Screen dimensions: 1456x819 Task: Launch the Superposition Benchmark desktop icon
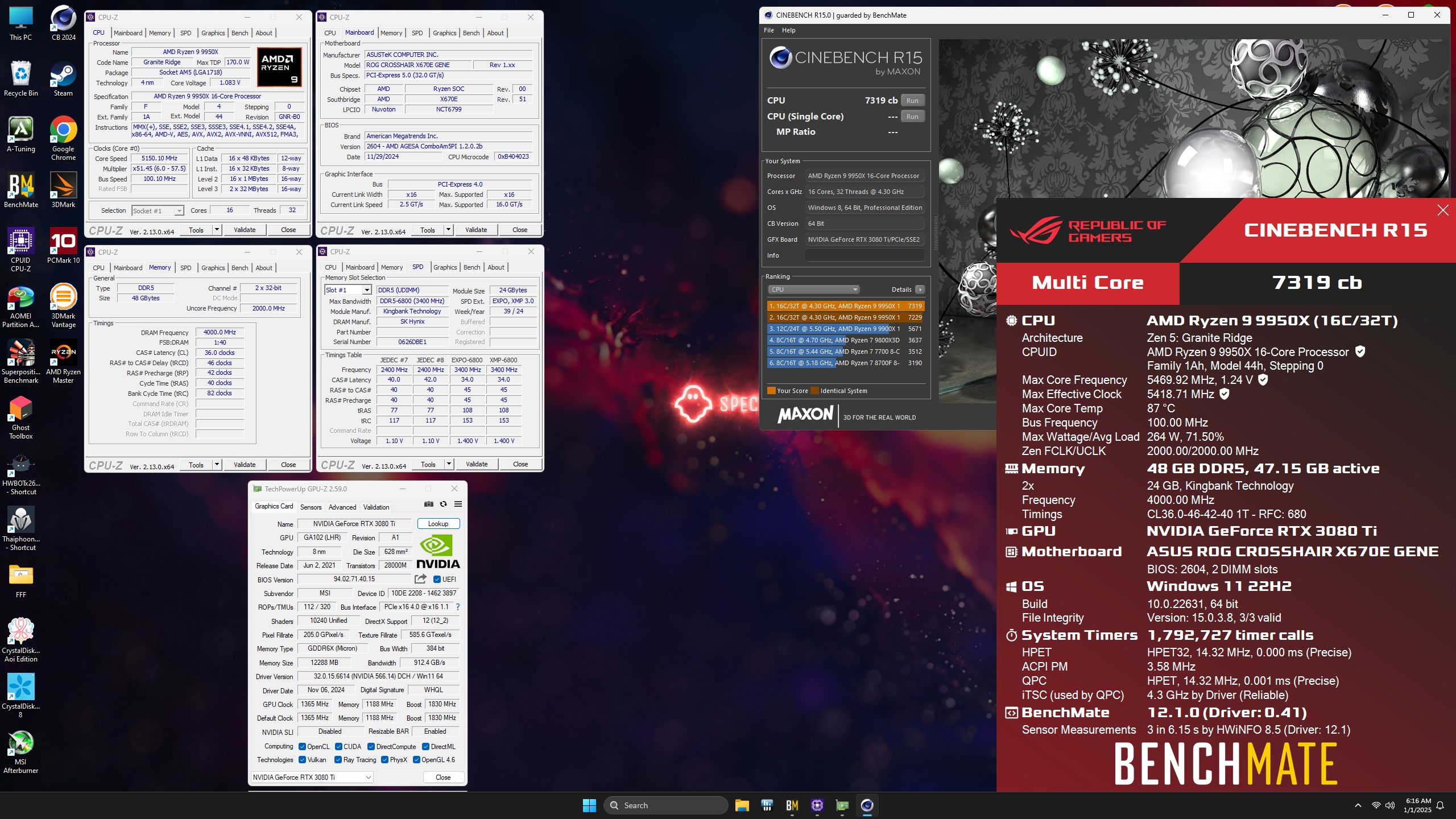pyautogui.click(x=21, y=361)
